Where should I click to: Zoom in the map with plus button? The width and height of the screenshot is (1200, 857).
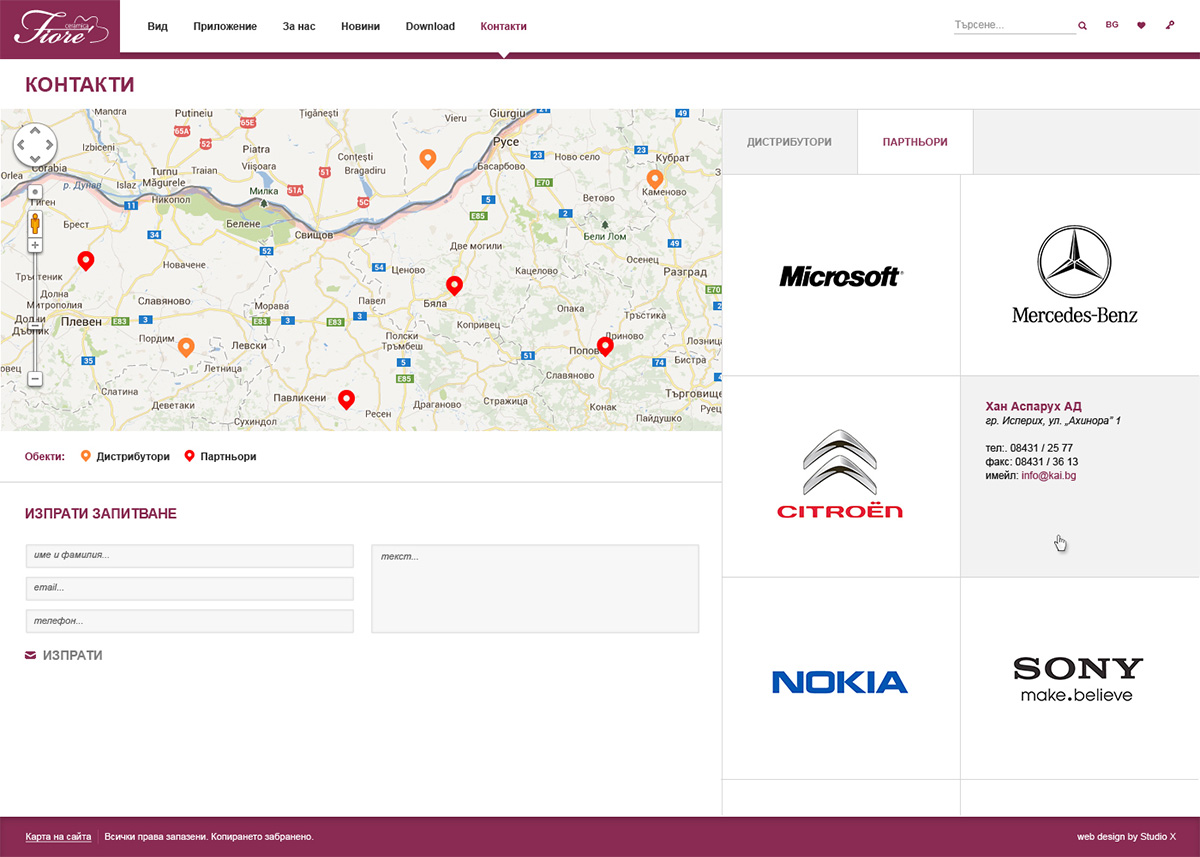pyautogui.click(x=35, y=245)
